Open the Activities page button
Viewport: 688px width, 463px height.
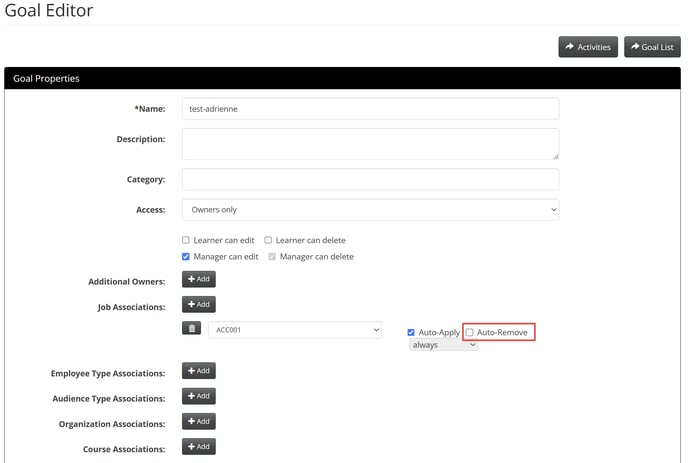pyautogui.click(x=588, y=47)
